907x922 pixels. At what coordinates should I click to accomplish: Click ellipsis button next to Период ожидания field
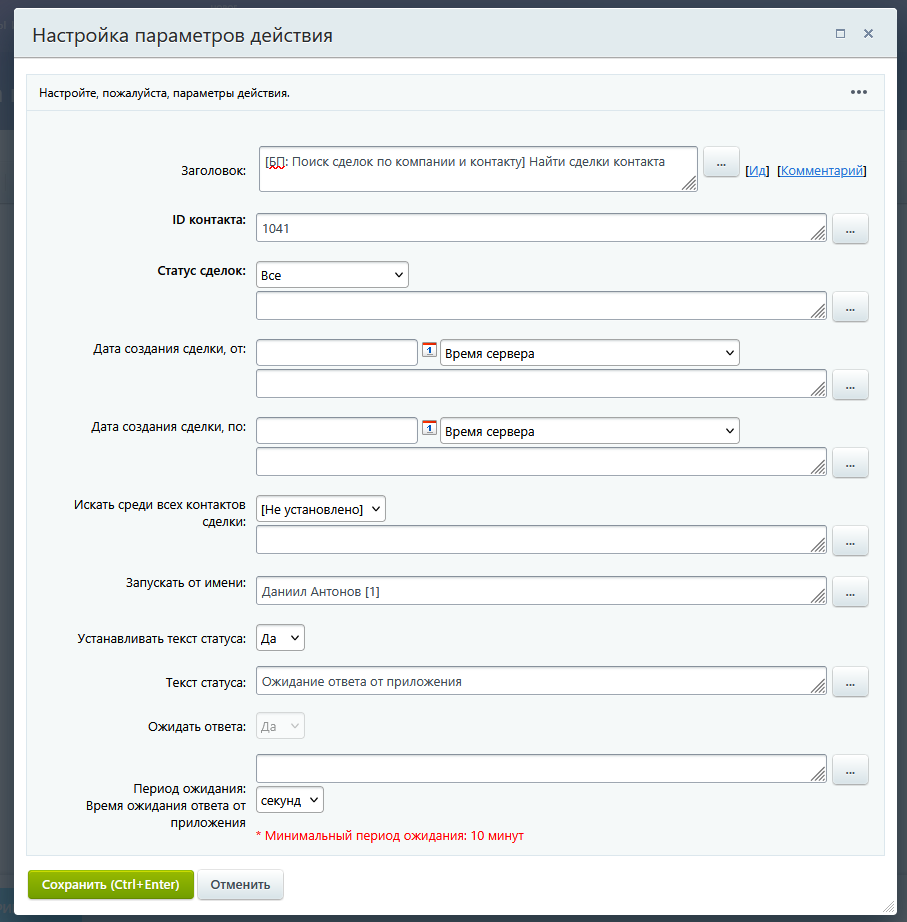[850, 770]
